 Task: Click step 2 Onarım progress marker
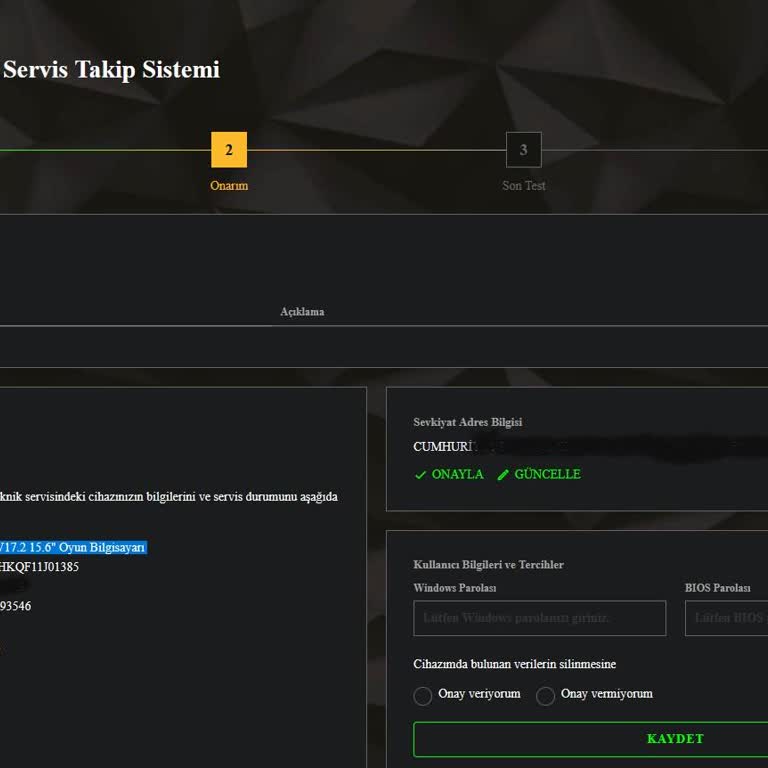tap(229, 149)
